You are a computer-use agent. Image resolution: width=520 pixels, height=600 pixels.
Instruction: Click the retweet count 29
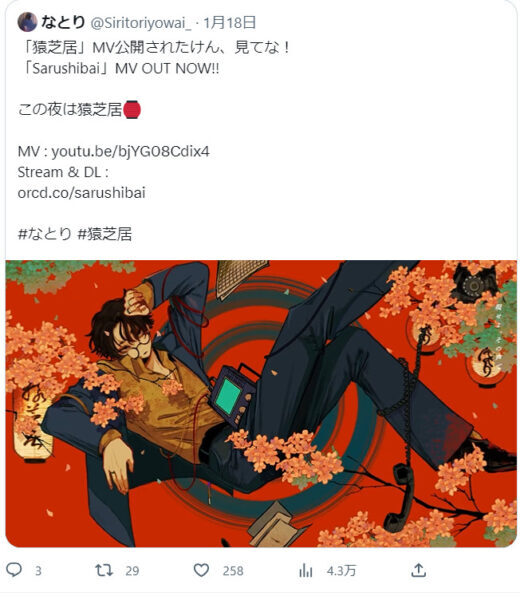132,571
